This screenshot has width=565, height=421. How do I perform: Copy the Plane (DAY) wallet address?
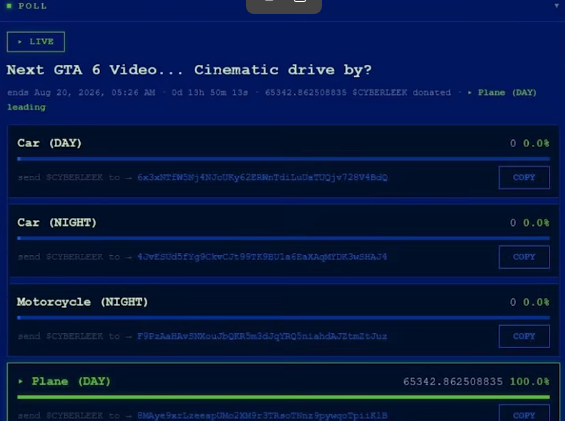coord(524,413)
